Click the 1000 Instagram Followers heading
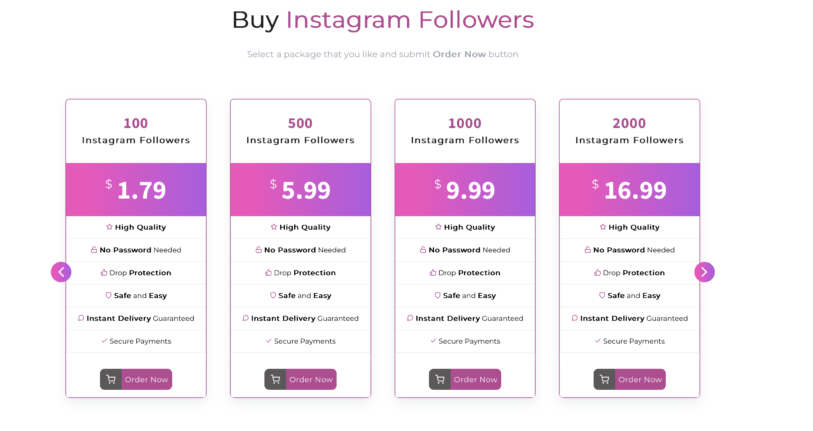 click(465, 131)
